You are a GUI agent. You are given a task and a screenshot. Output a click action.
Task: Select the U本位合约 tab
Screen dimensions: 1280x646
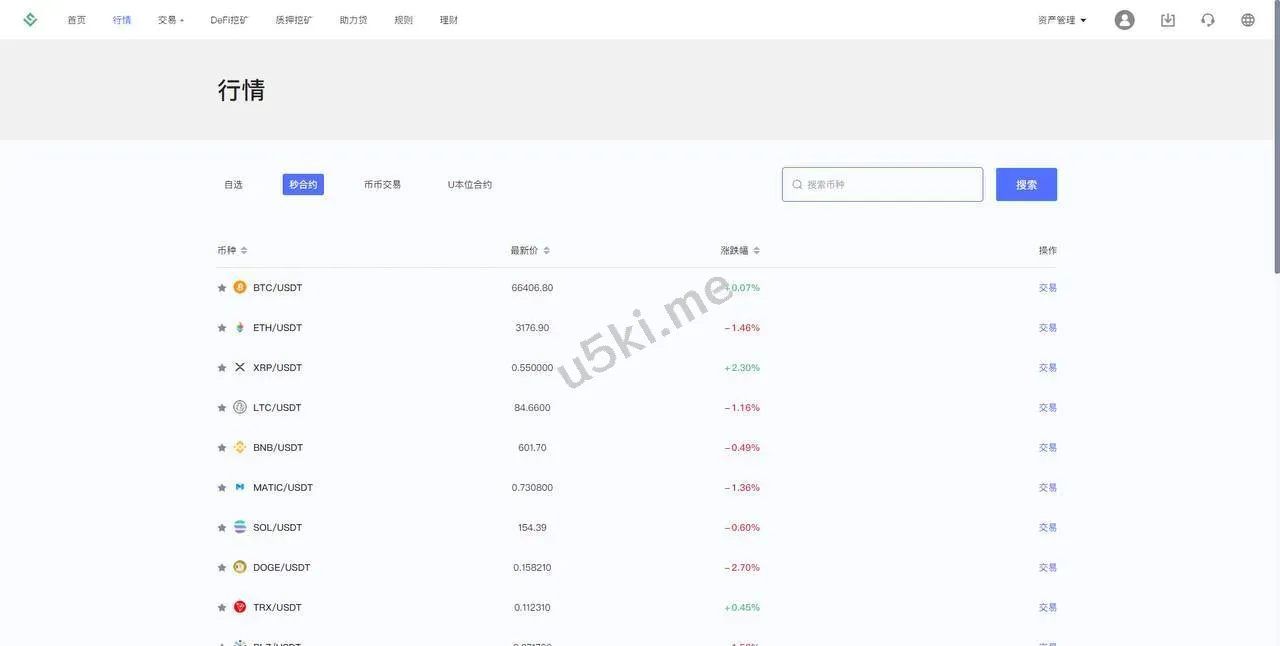coord(469,185)
